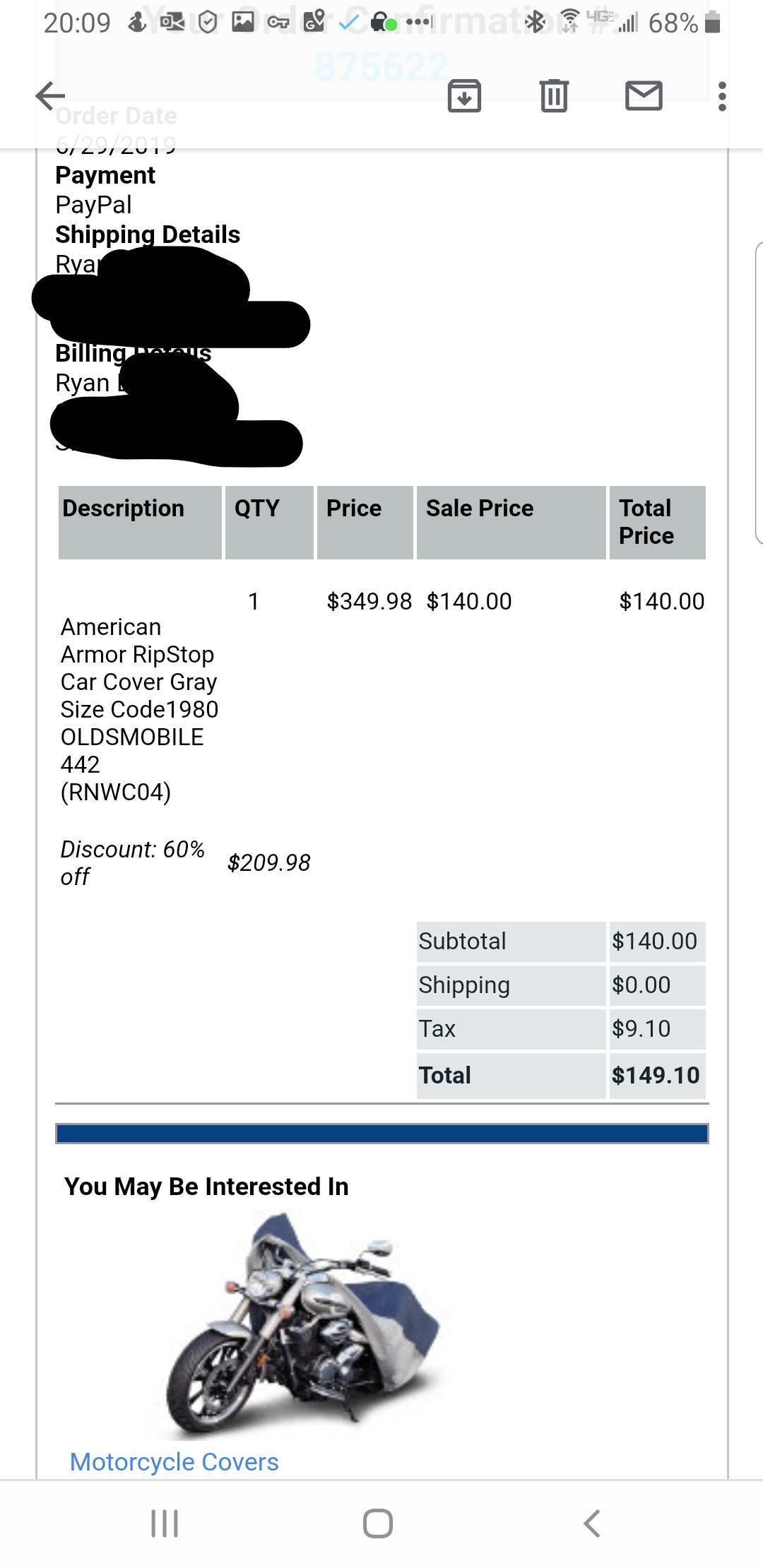Tap the motorcycle cover product image
This screenshot has width=763, height=1568.
(x=304, y=1326)
